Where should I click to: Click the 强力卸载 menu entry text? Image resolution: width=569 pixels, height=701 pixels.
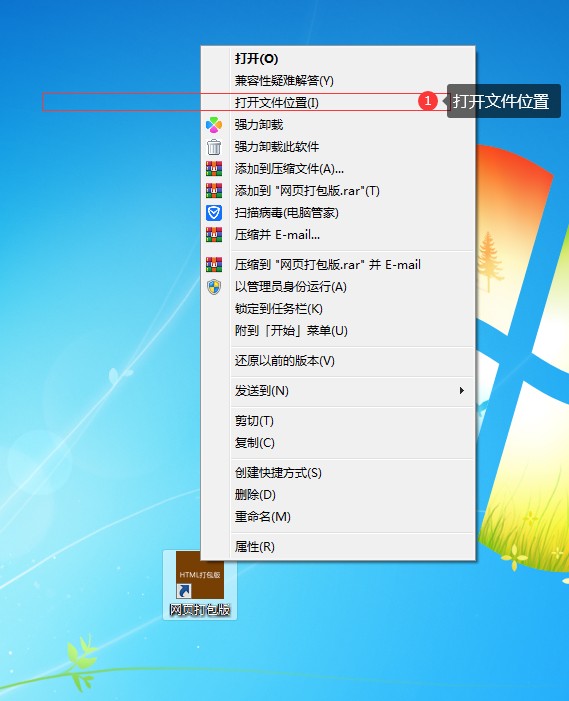click(259, 125)
